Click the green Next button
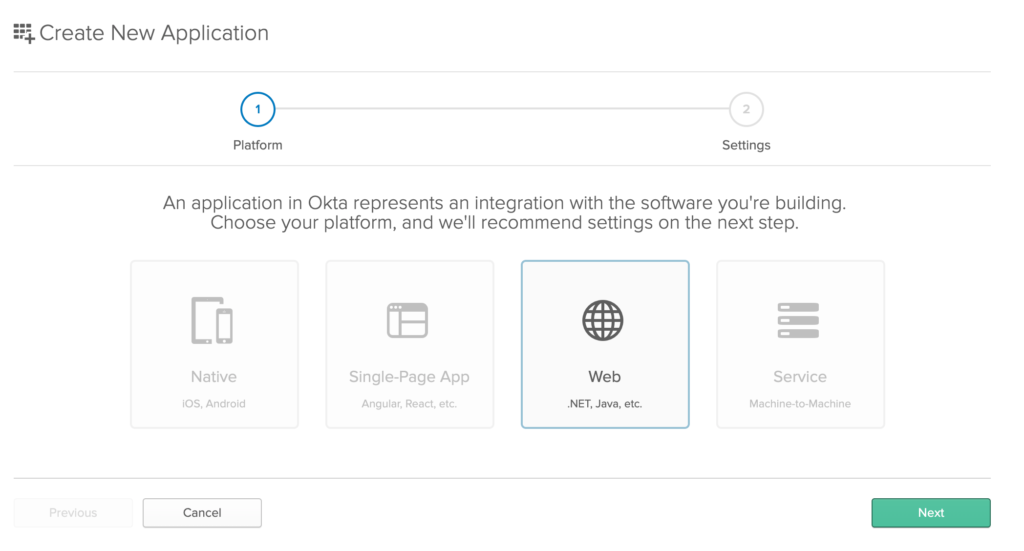The image size is (1024, 551). pyautogui.click(x=931, y=512)
